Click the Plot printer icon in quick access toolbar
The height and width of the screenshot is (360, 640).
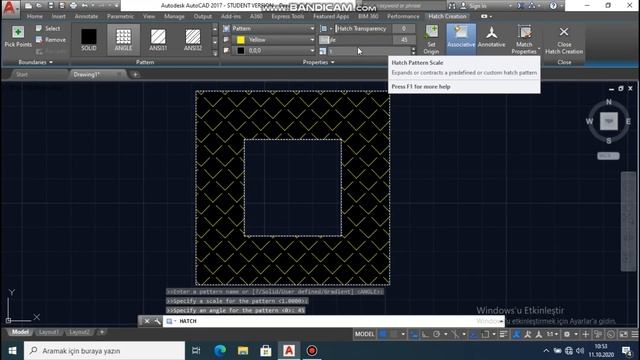(x=73, y=6)
